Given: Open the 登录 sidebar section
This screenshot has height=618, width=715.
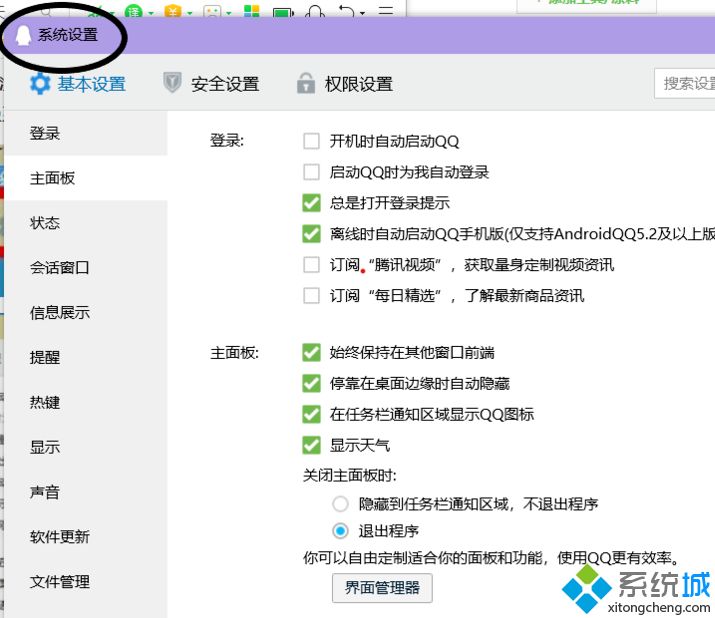Looking at the screenshot, I should click(86, 133).
